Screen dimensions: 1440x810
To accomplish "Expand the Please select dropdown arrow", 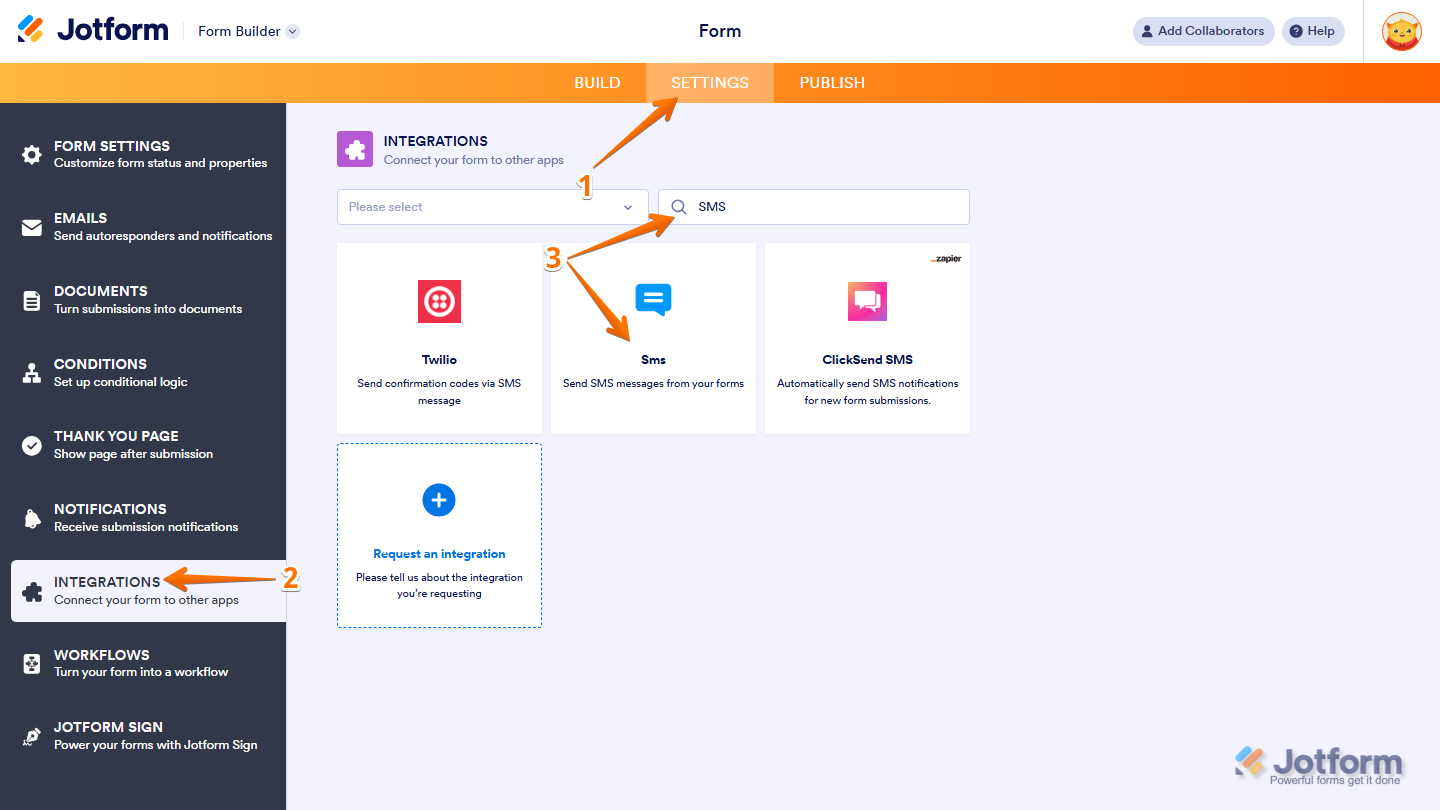I will (x=628, y=207).
